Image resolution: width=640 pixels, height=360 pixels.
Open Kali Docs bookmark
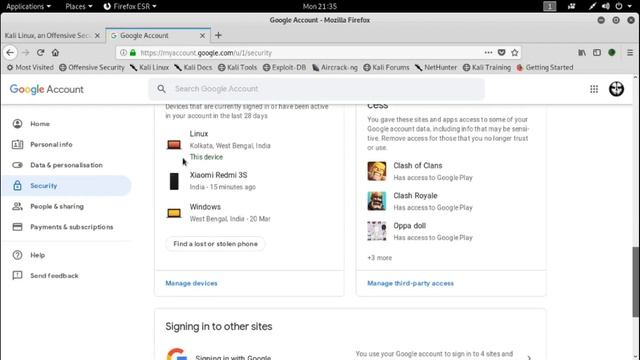tap(193, 67)
